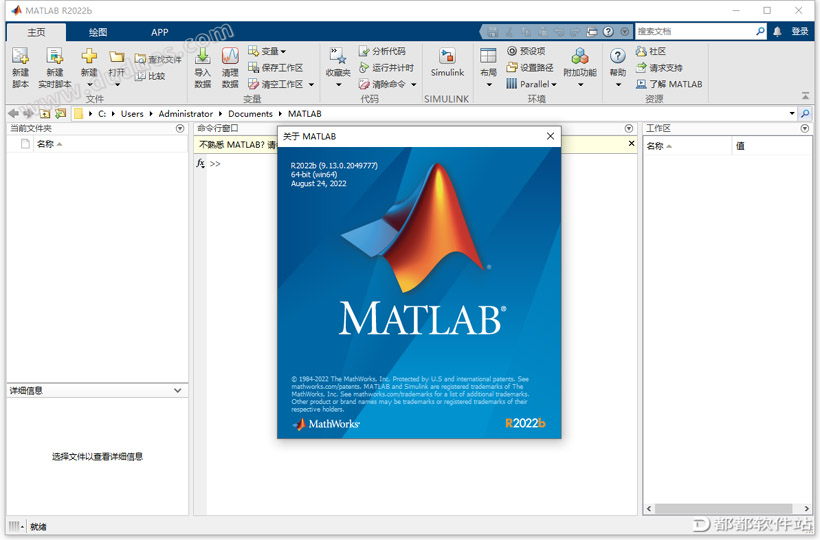Switch to the Home (主页) tab
This screenshot has height=540, width=820.
click(x=36, y=32)
